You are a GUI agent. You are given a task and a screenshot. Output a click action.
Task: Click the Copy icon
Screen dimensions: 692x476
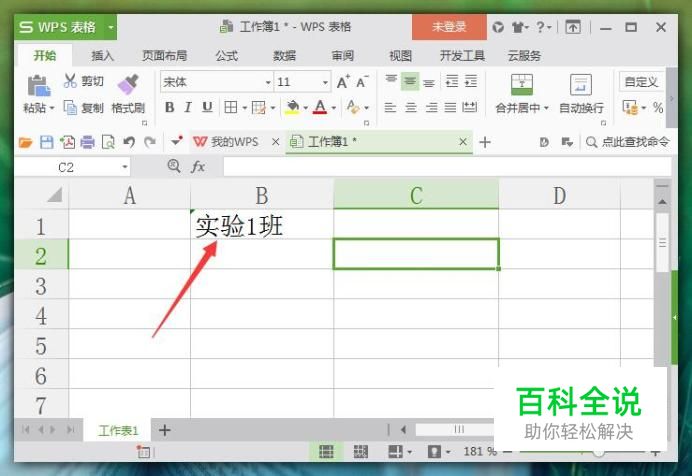pyautogui.click(x=70, y=107)
